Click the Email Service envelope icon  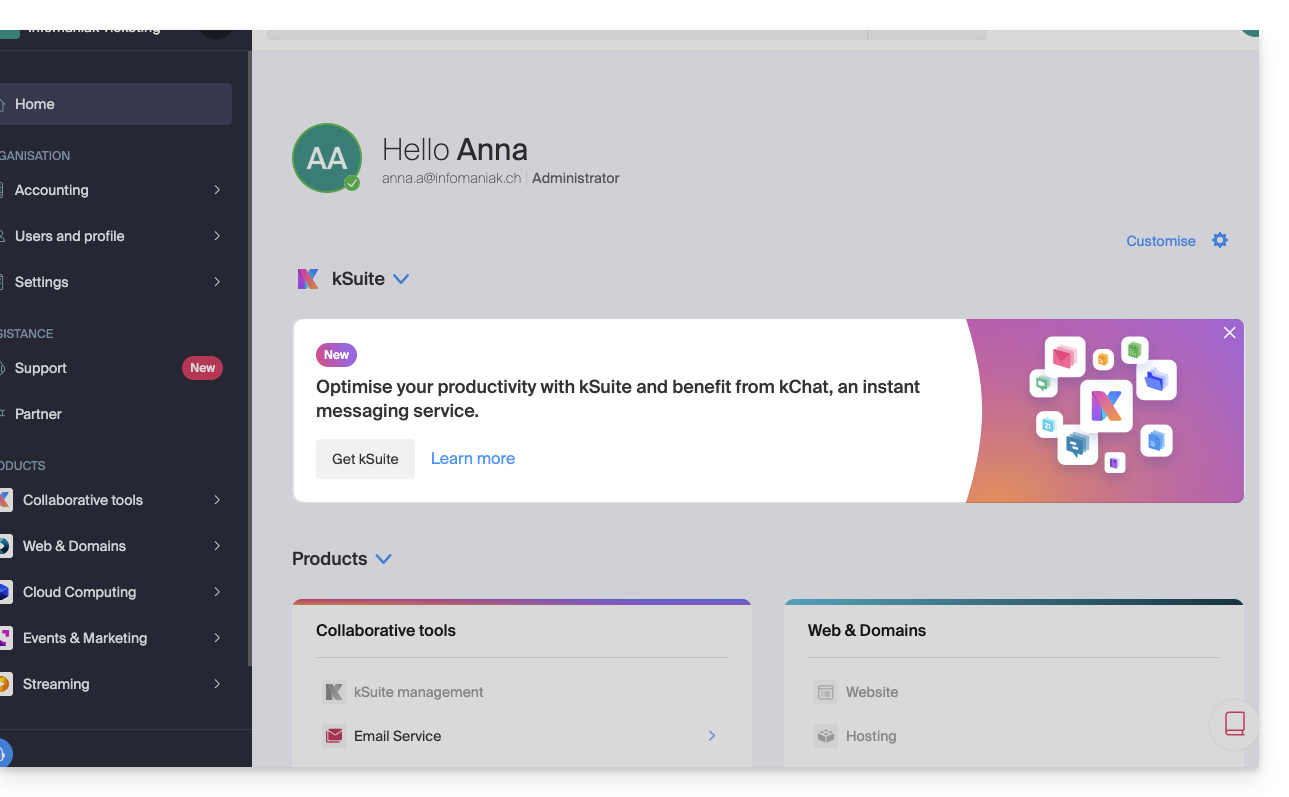[334, 736]
